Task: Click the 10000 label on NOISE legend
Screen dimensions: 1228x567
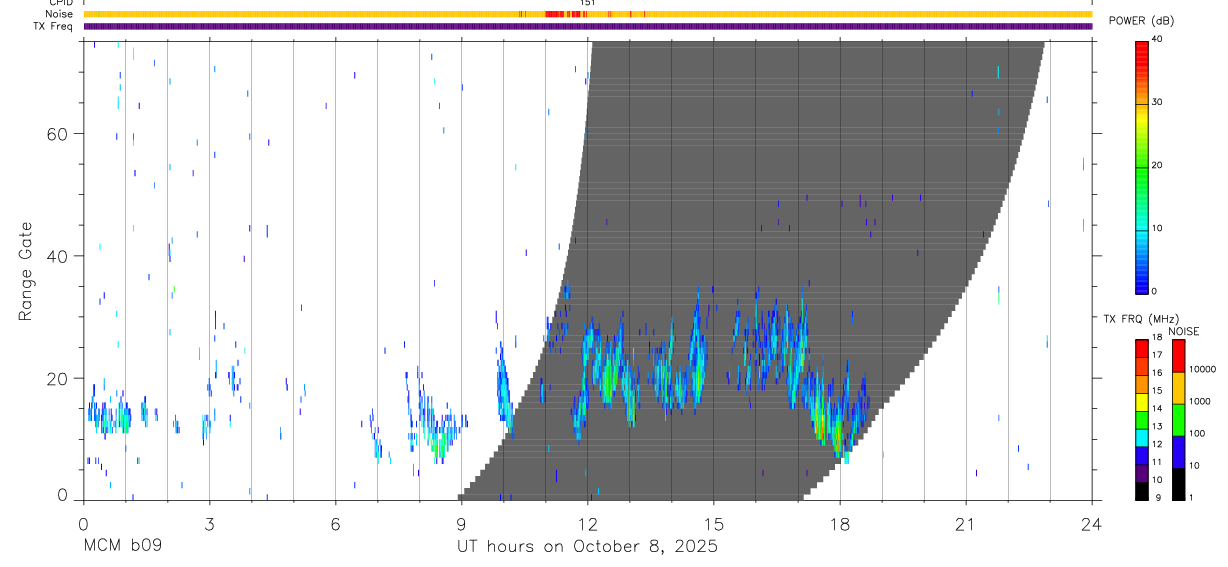Action: coord(1203,369)
